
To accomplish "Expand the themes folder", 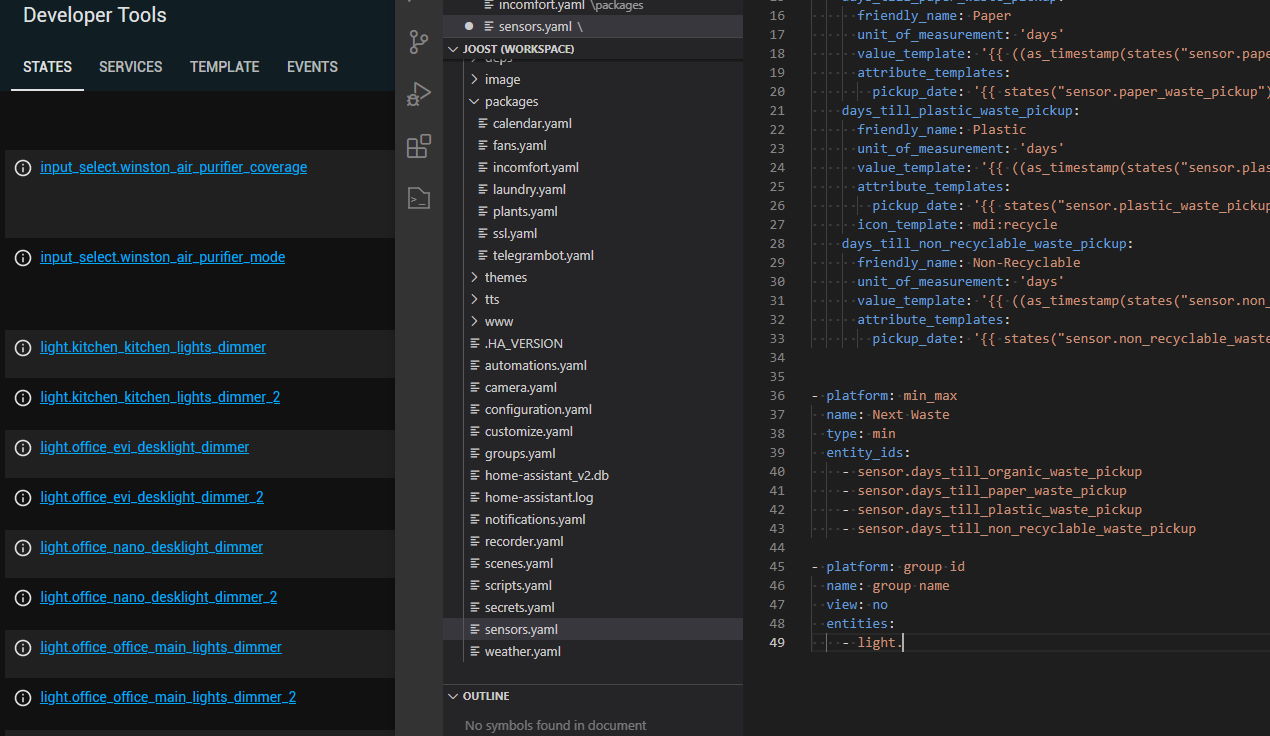I will tap(474, 277).
